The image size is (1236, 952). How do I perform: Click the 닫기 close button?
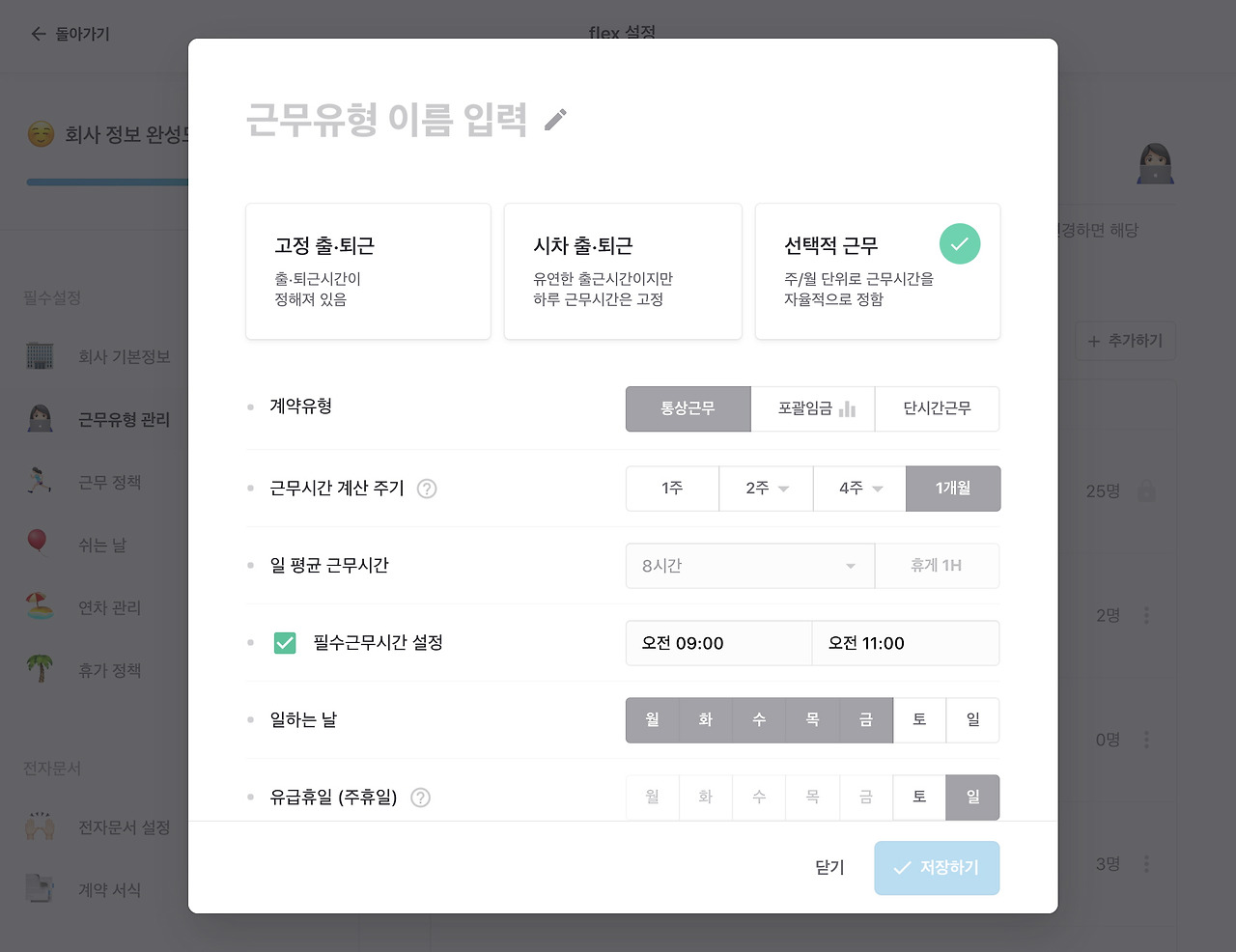pos(829,868)
